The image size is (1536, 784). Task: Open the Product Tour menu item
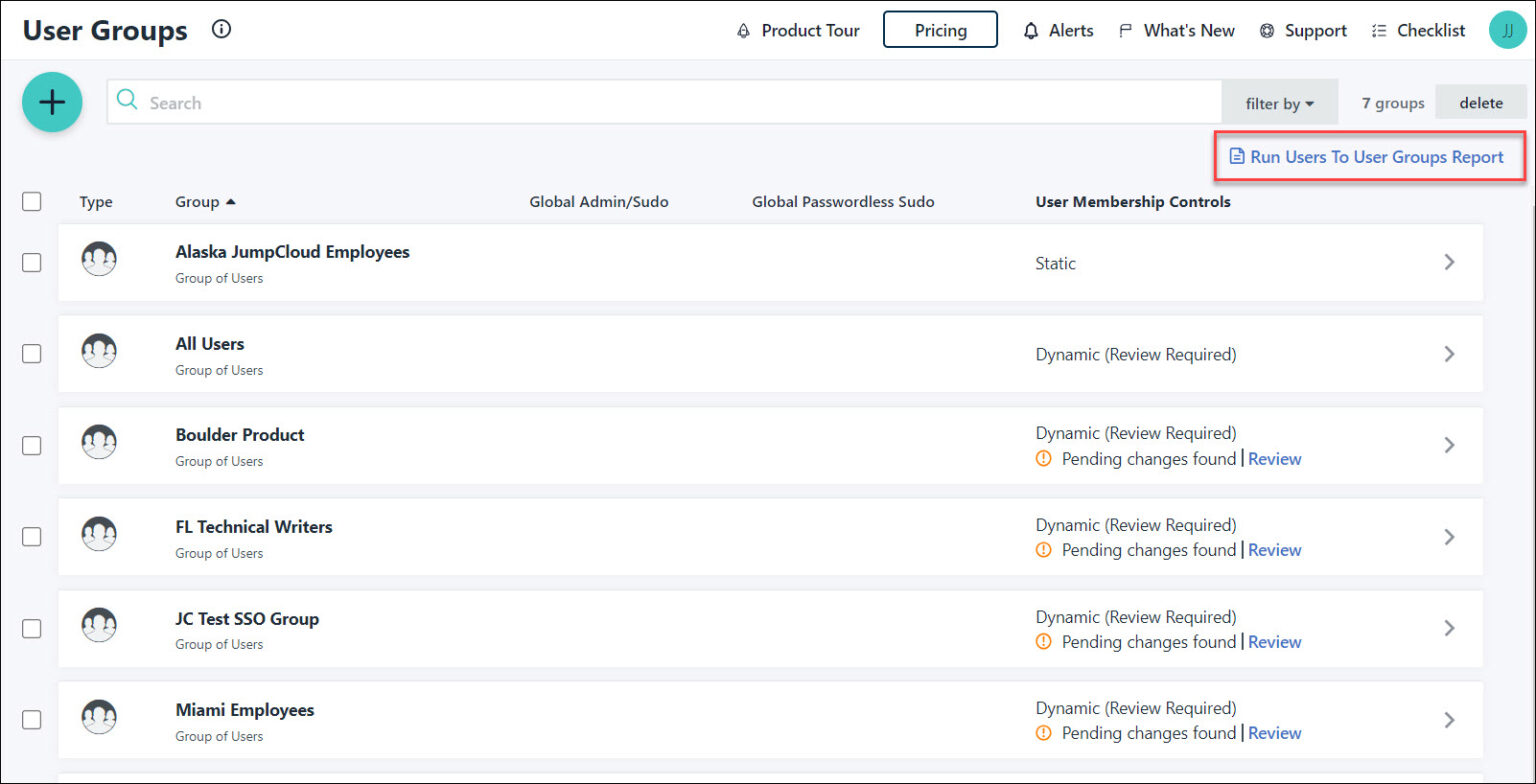coord(798,30)
